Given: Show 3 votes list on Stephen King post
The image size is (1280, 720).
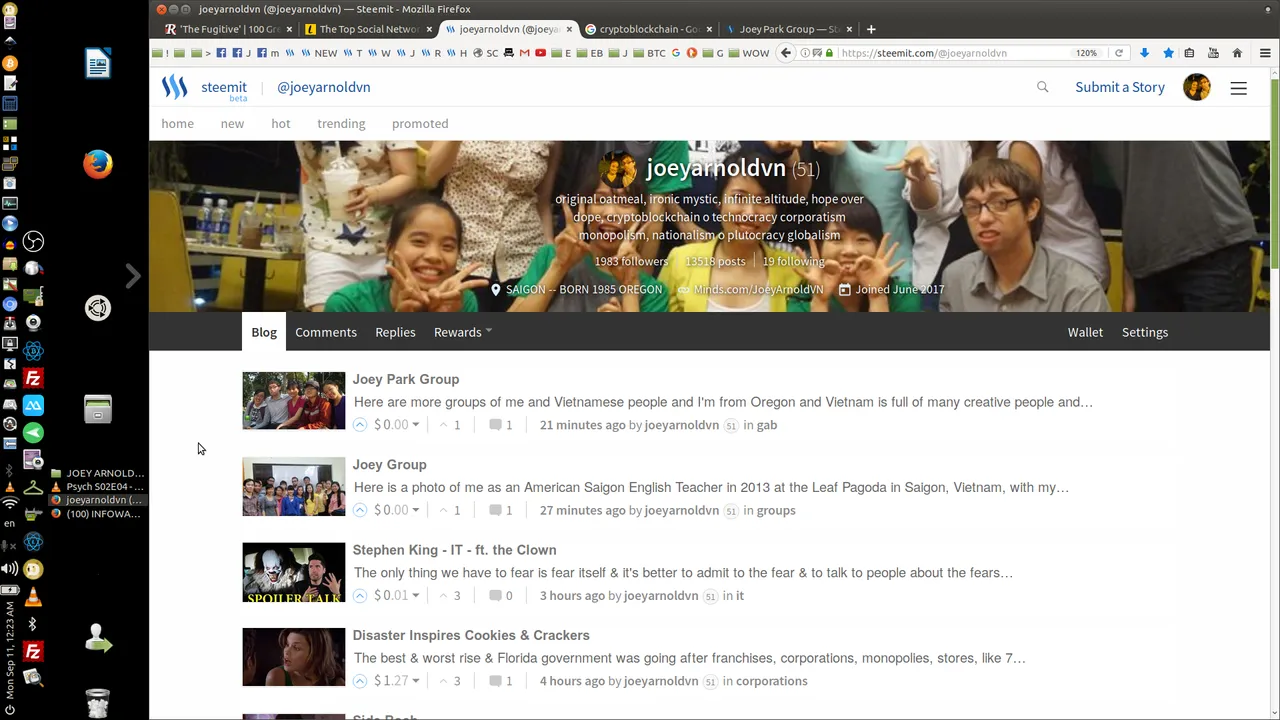Looking at the screenshot, I should pos(450,596).
